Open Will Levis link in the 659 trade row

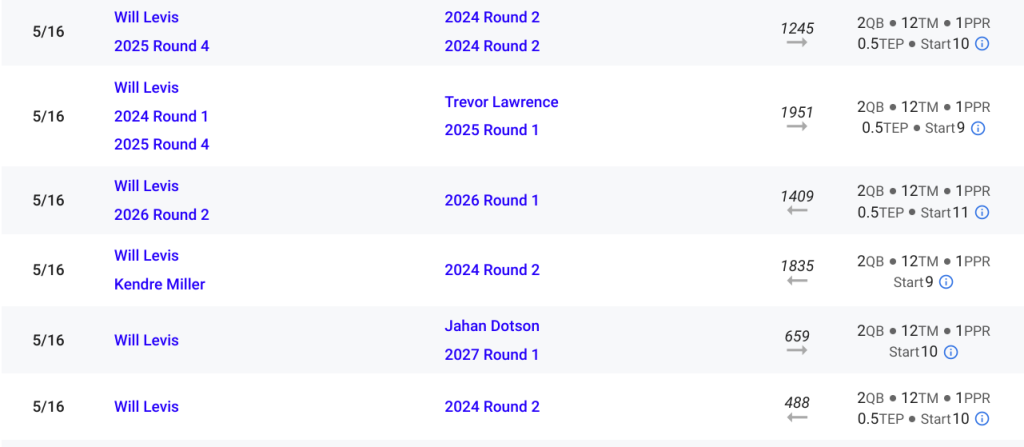pyautogui.click(x=146, y=340)
